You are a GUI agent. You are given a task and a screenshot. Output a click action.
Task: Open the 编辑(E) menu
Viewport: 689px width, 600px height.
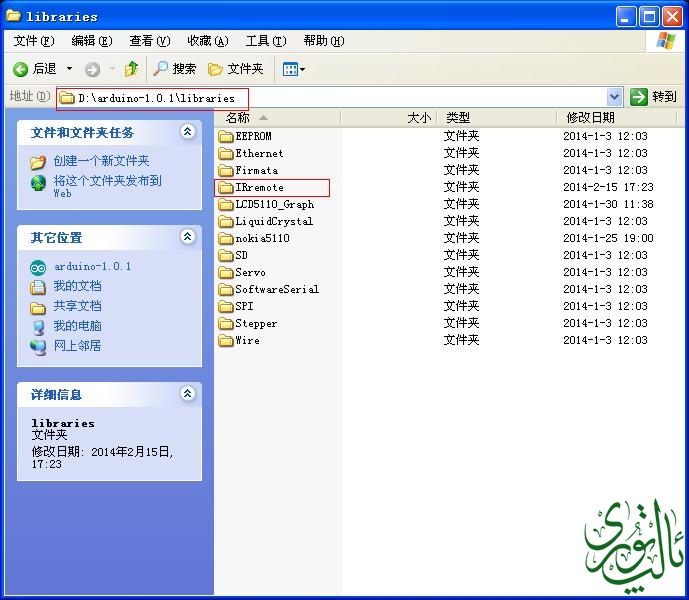click(x=92, y=41)
